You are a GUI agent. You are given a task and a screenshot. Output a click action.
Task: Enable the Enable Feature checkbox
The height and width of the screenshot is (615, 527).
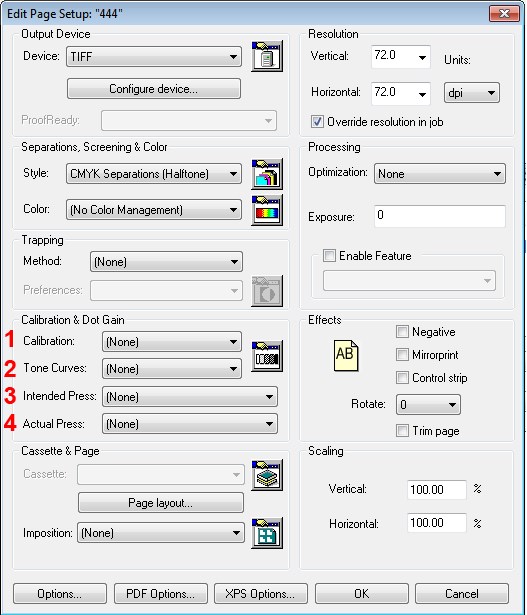pos(329,256)
